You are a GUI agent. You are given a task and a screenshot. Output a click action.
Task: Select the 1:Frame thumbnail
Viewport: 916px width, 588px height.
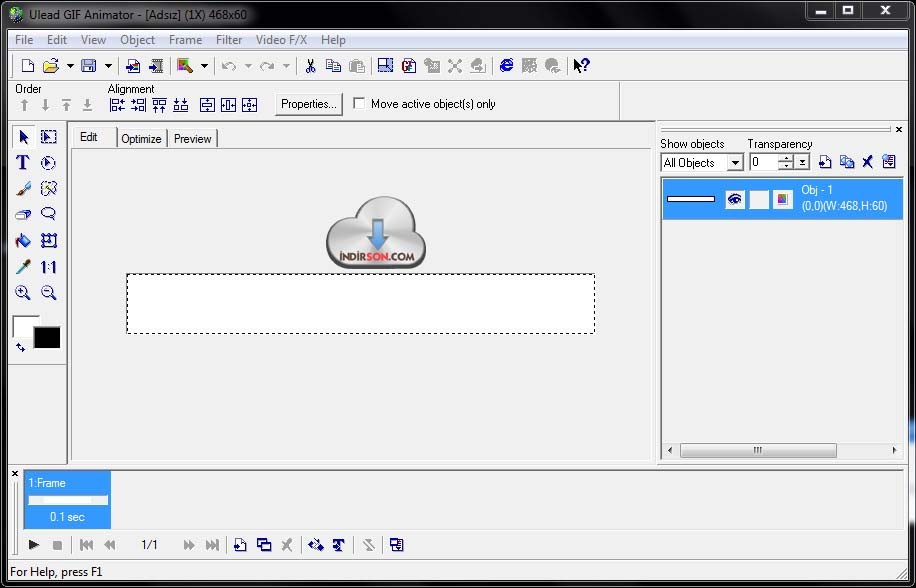click(x=67, y=500)
